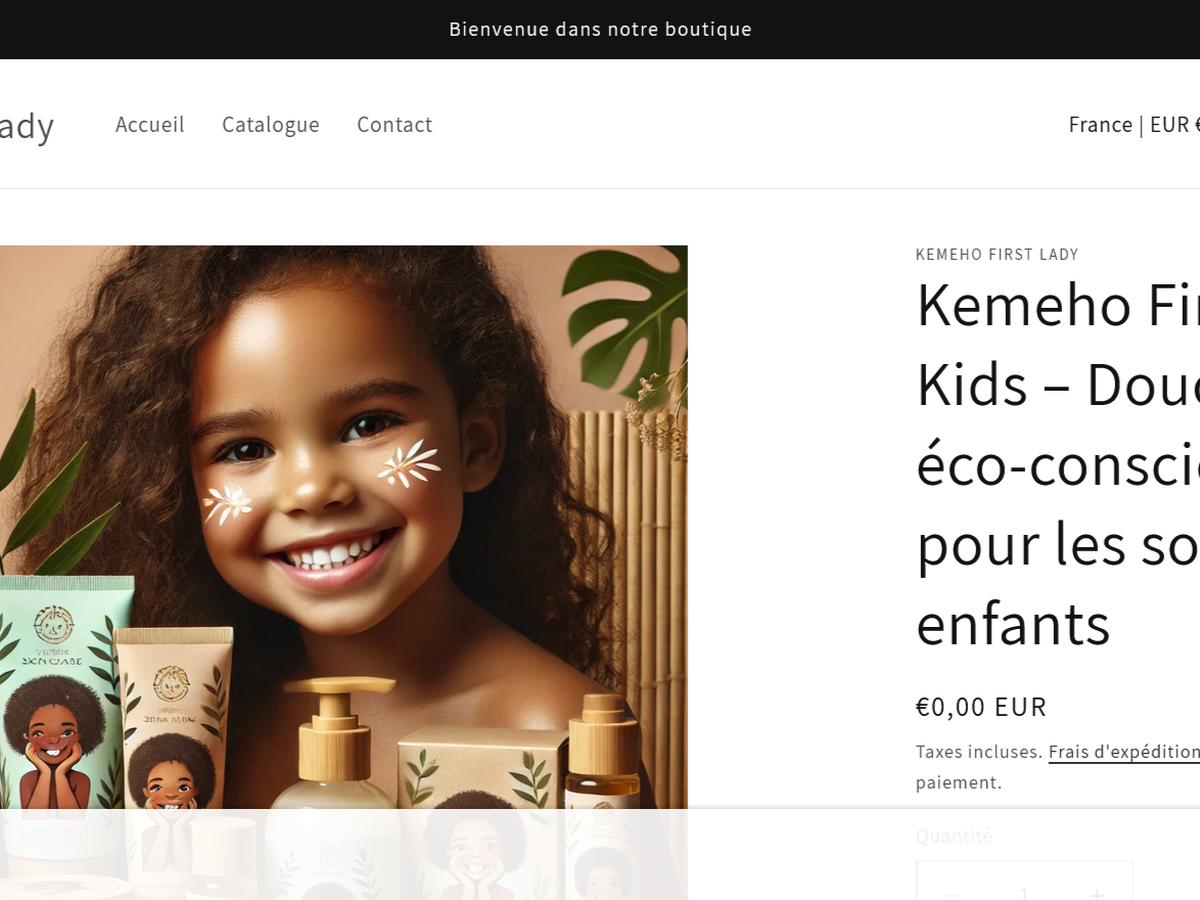Click the Taxes incluses text
Image resolution: width=1200 pixels, height=900 pixels.
[979, 752]
